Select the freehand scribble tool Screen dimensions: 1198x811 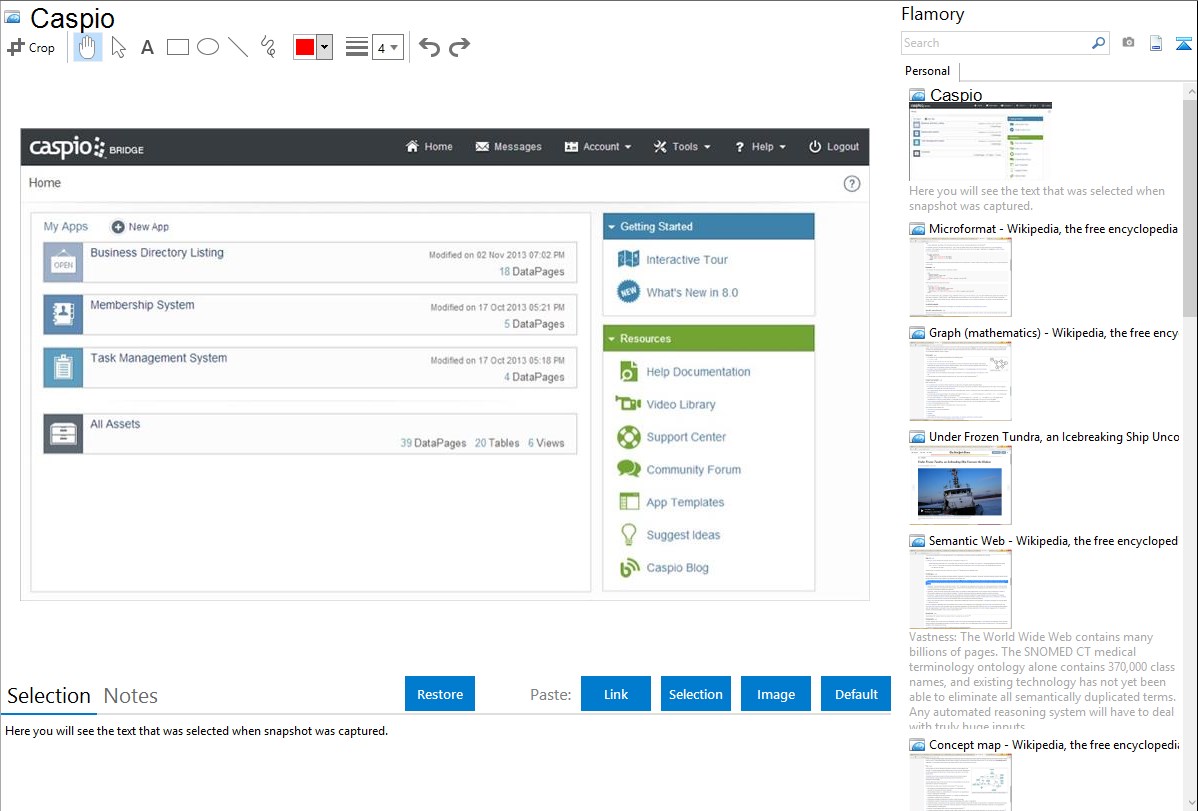[268, 47]
